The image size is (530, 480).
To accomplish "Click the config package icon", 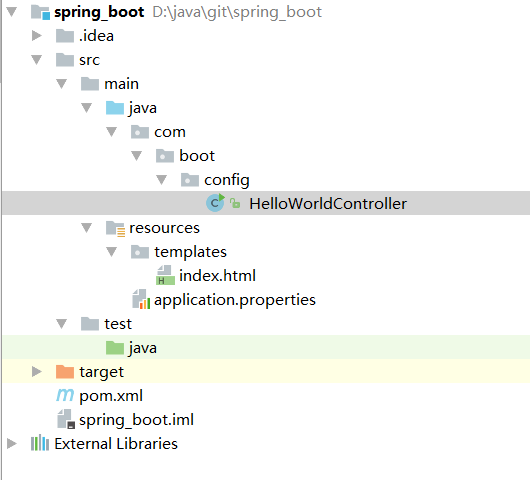I will point(190,180).
